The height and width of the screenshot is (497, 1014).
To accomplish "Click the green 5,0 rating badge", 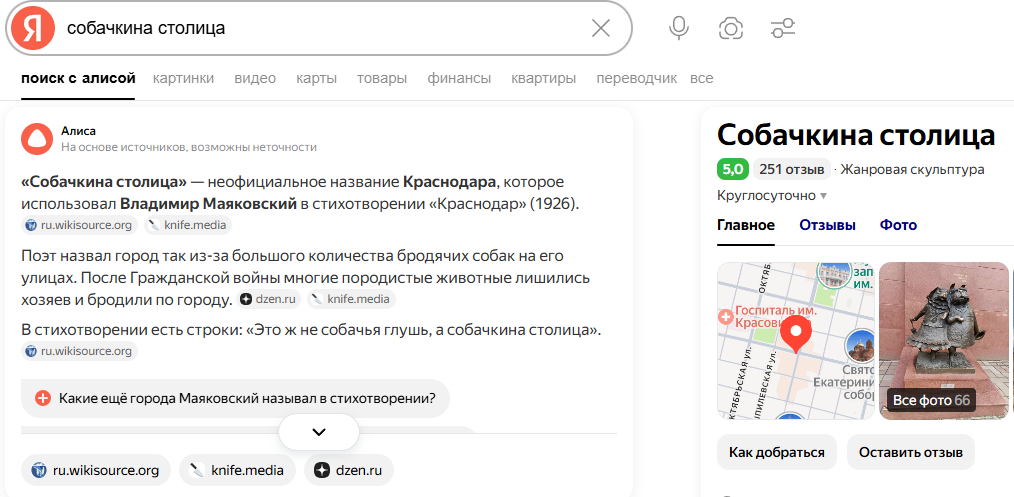I will pyautogui.click(x=733, y=170).
